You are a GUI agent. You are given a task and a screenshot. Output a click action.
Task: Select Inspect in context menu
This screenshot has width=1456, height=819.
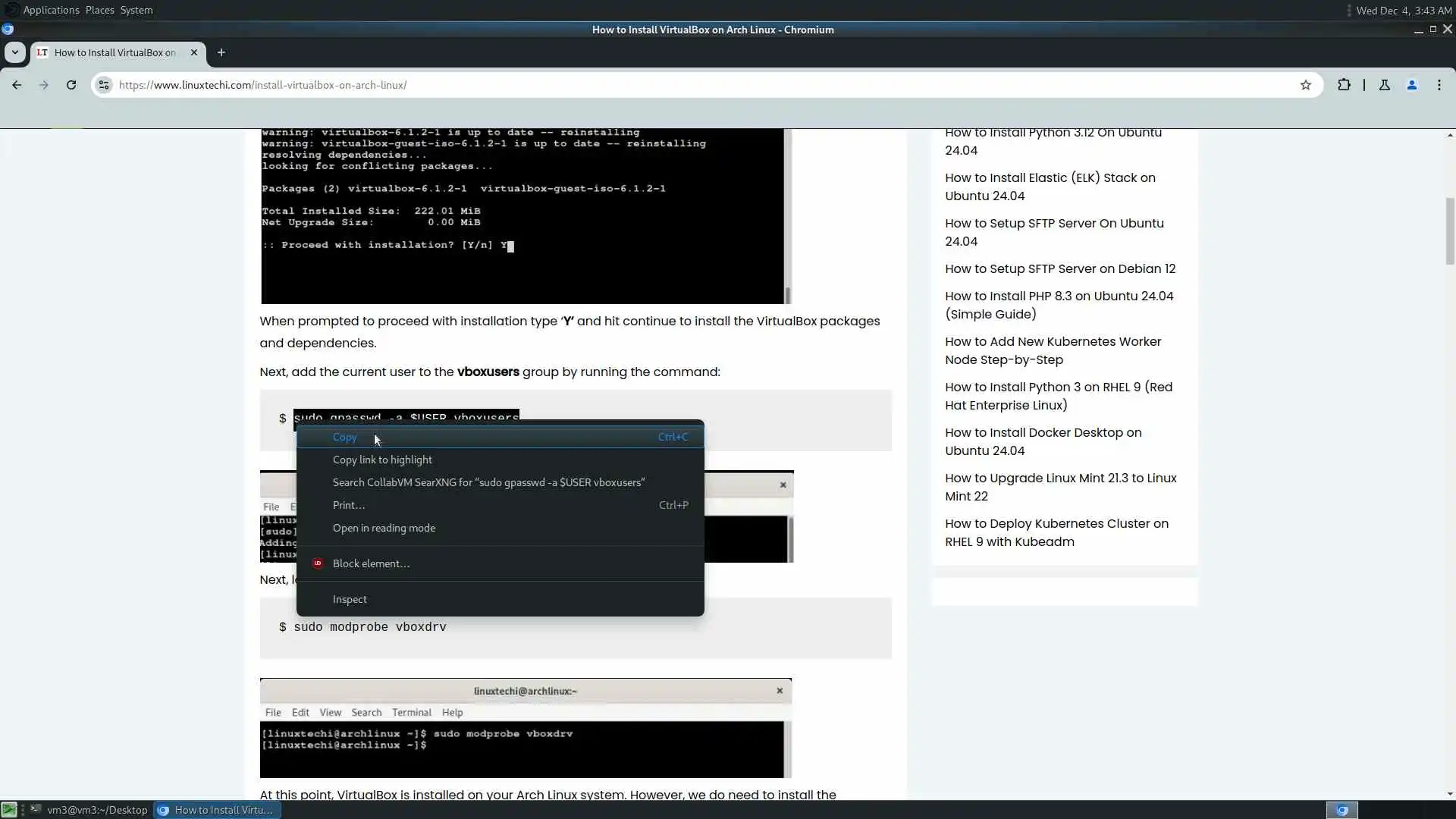tap(350, 599)
